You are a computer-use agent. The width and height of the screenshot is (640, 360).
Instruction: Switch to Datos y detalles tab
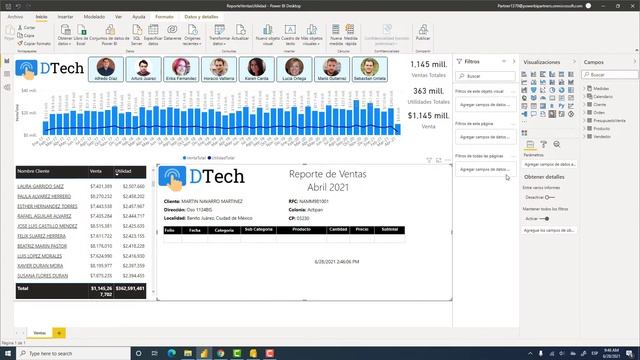tap(201, 17)
